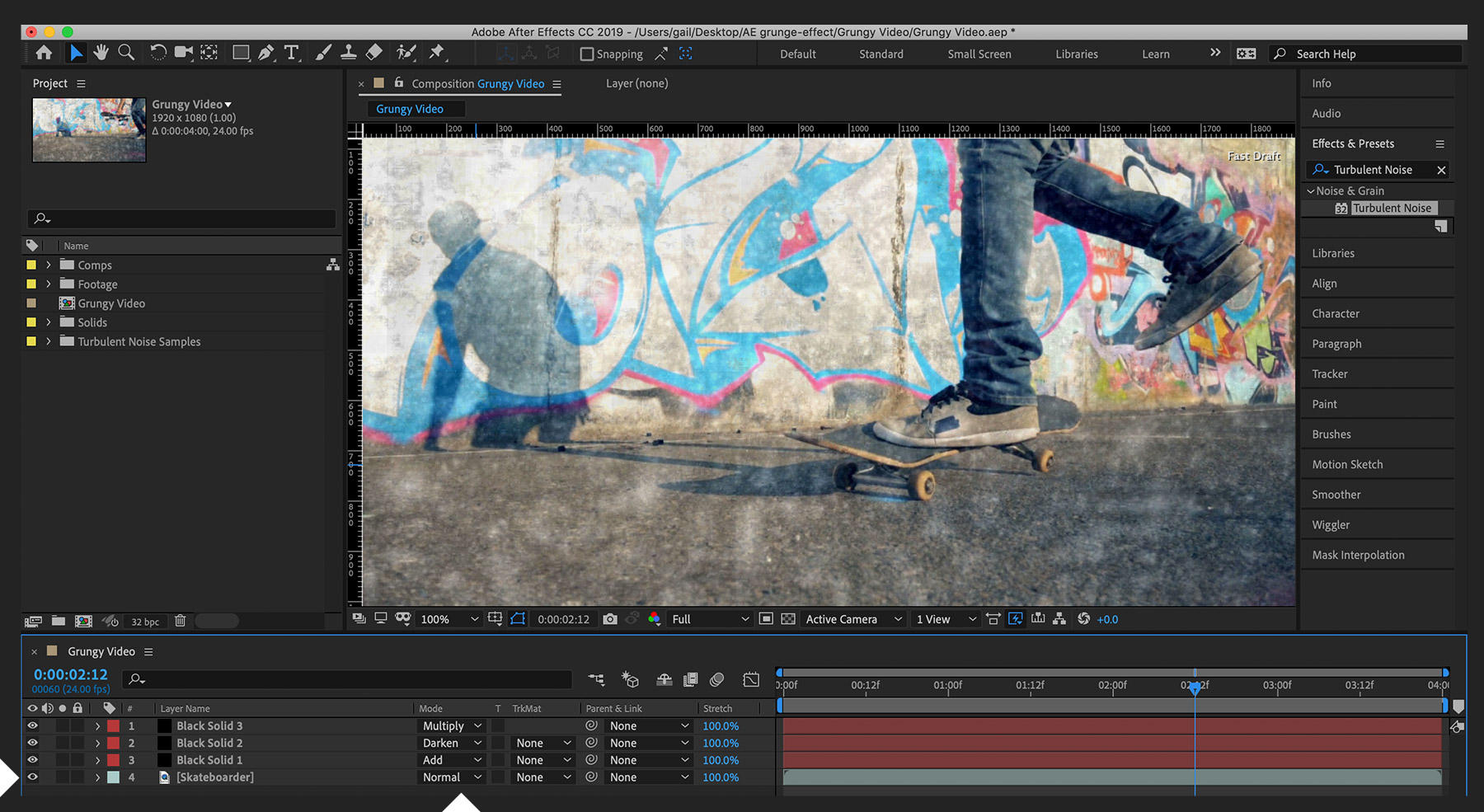Image resolution: width=1484 pixels, height=812 pixels.
Task: Click the Black Solid 3 layer color swatch
Action: pos(113,725)
